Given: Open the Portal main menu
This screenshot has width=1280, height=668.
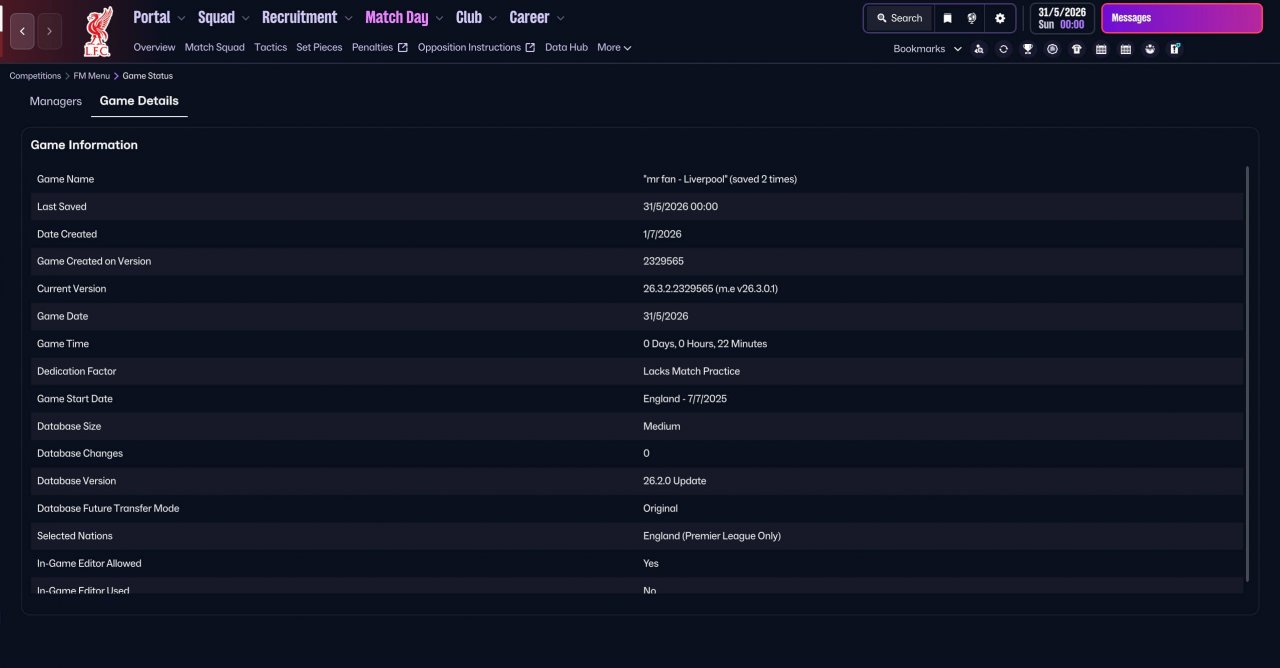Looking at the screenshot, I should point(152,17).
